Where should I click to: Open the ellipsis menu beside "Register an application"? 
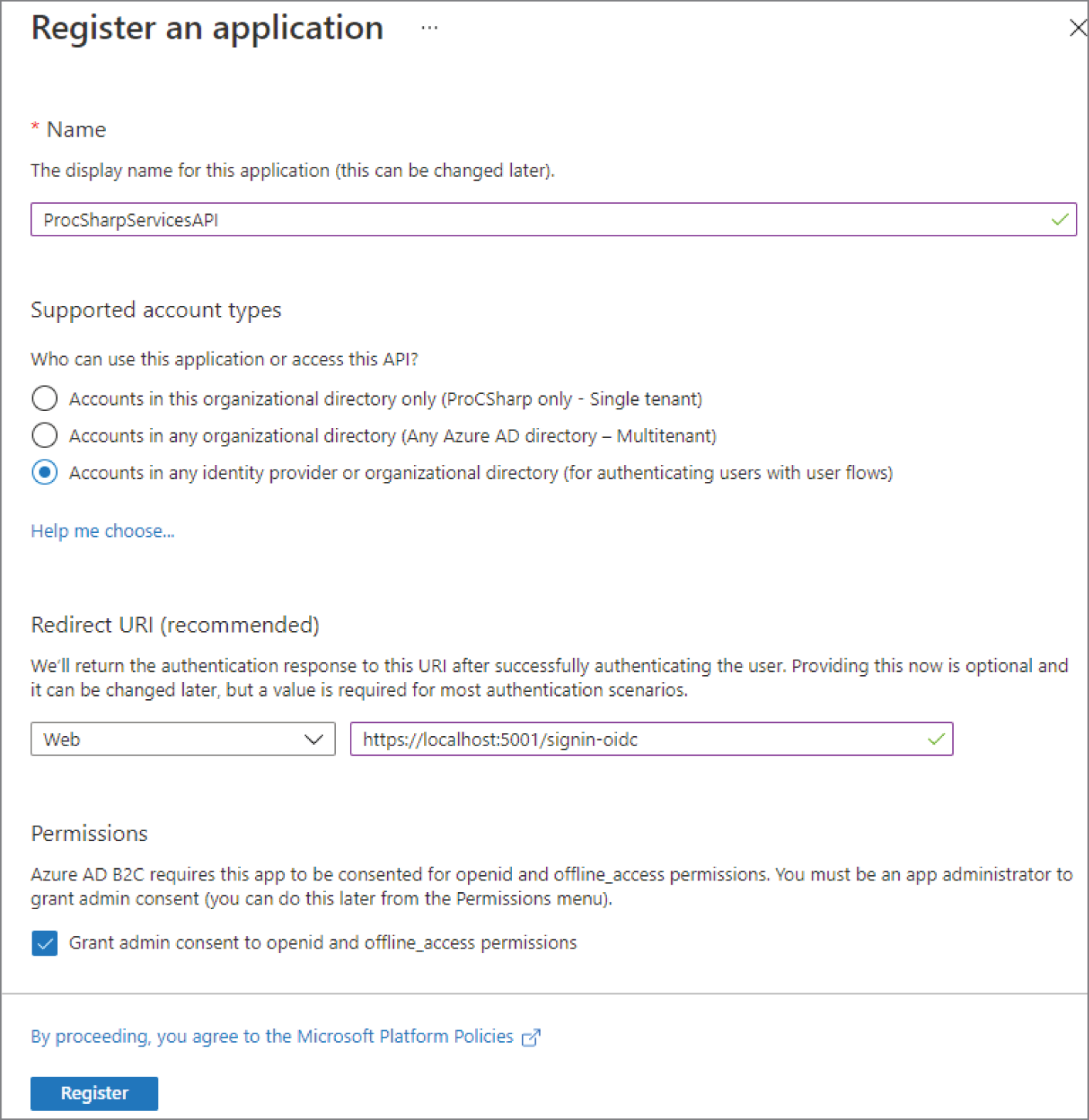(429, 28)
